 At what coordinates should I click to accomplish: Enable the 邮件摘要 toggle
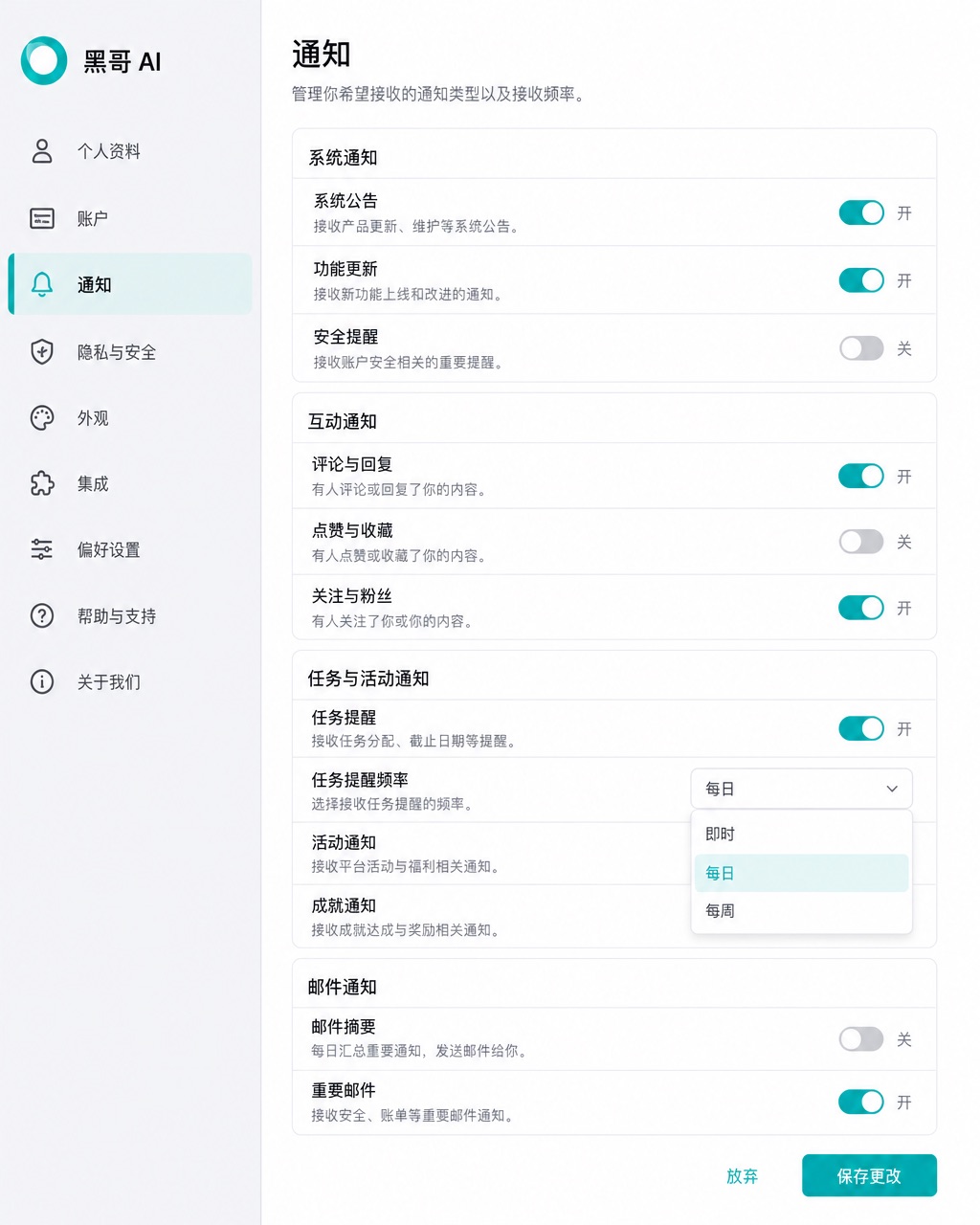point(861,1039)
